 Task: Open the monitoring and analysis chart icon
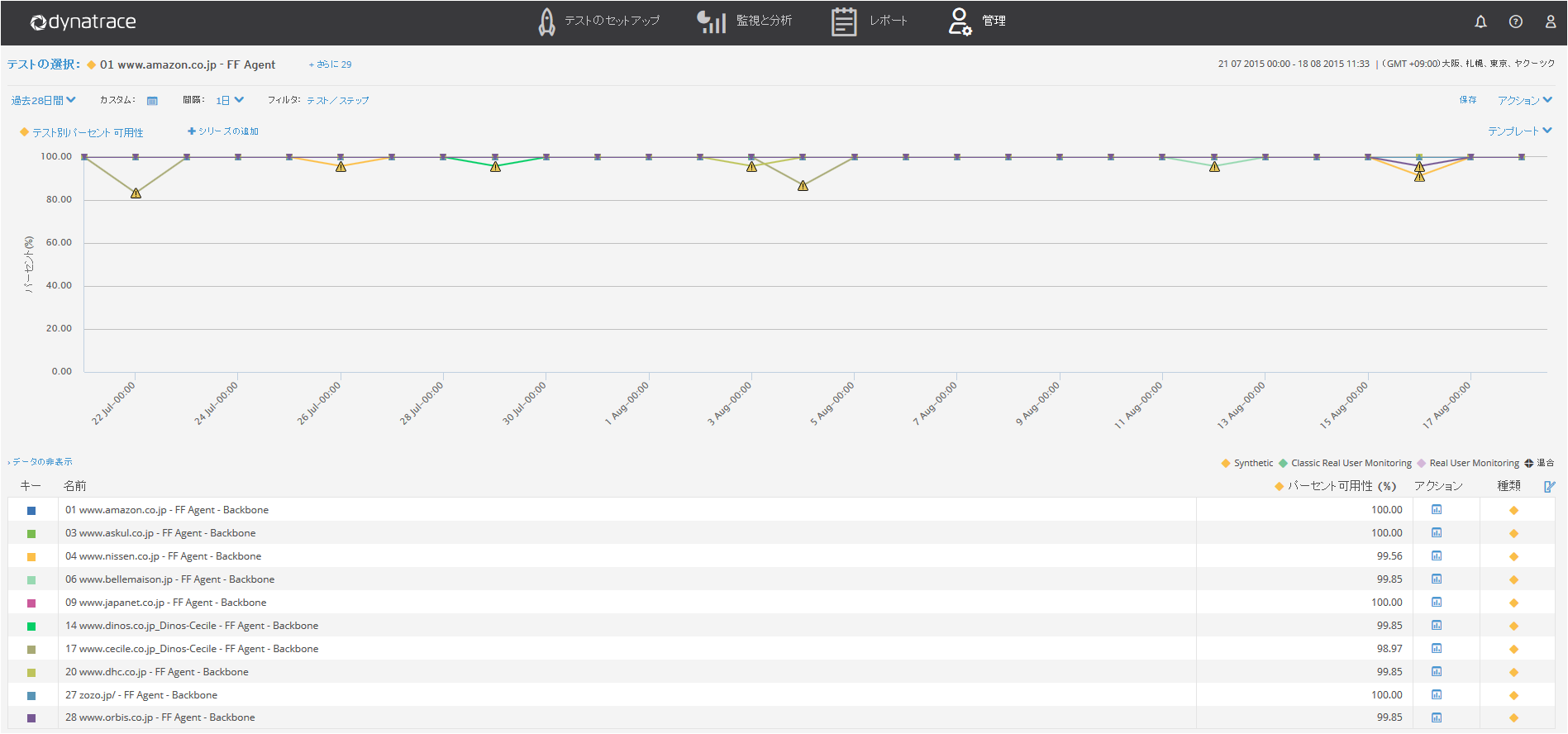tap(711, 21)
